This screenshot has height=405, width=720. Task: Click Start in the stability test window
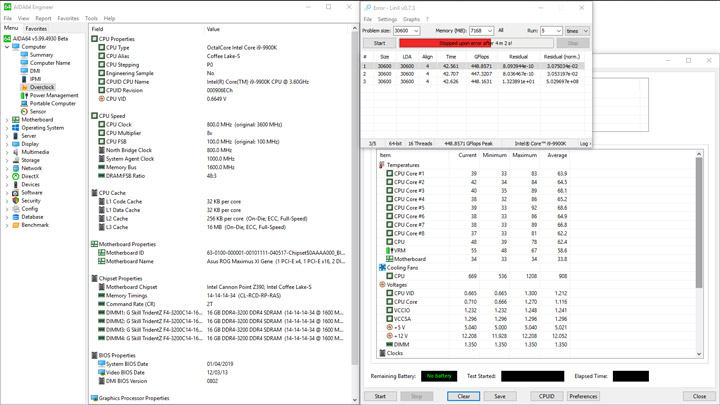pyautogui.click(x=380, y=396)
